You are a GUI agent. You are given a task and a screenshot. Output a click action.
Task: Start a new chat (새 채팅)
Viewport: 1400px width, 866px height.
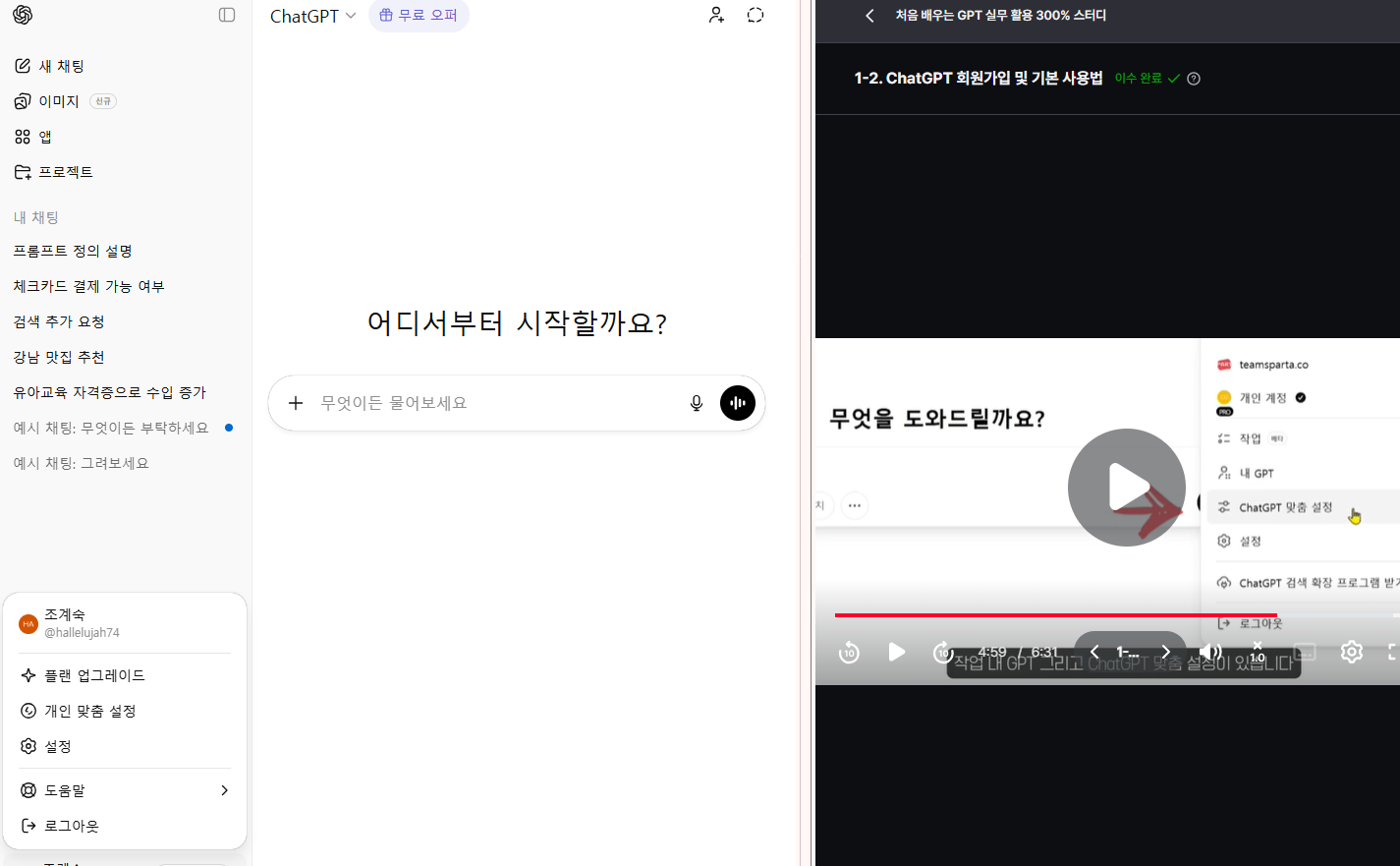click(x=49, y=66)
